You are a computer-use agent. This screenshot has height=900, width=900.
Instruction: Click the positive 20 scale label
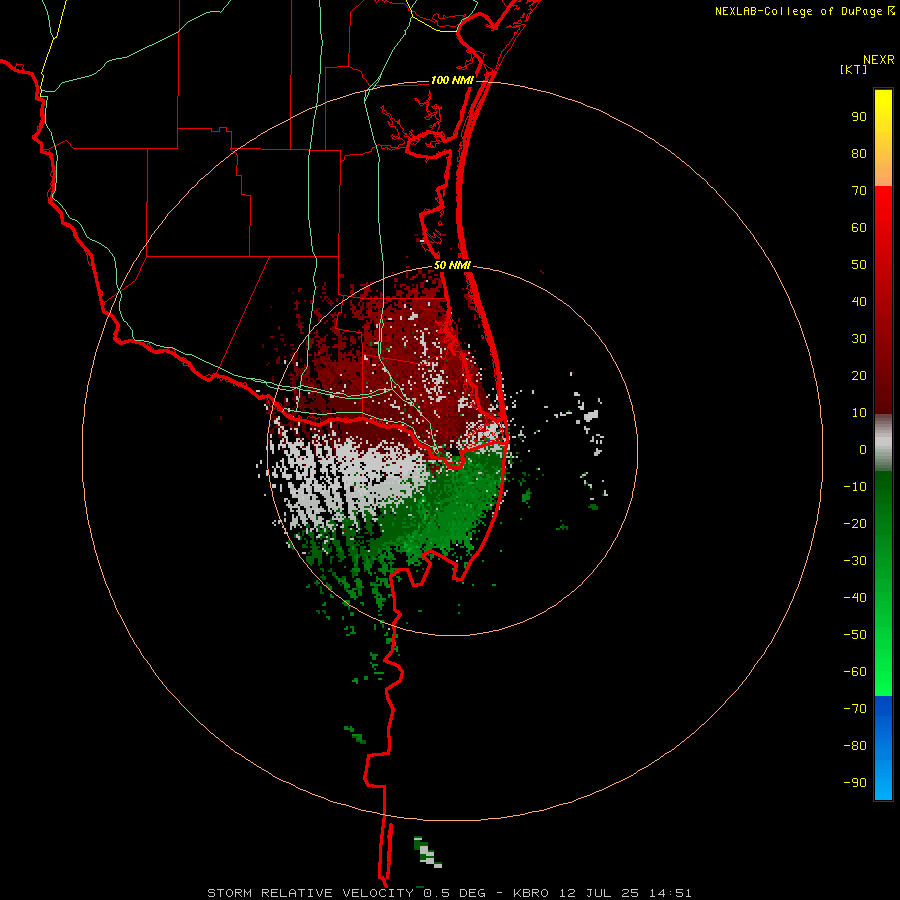tap(859, 376)
